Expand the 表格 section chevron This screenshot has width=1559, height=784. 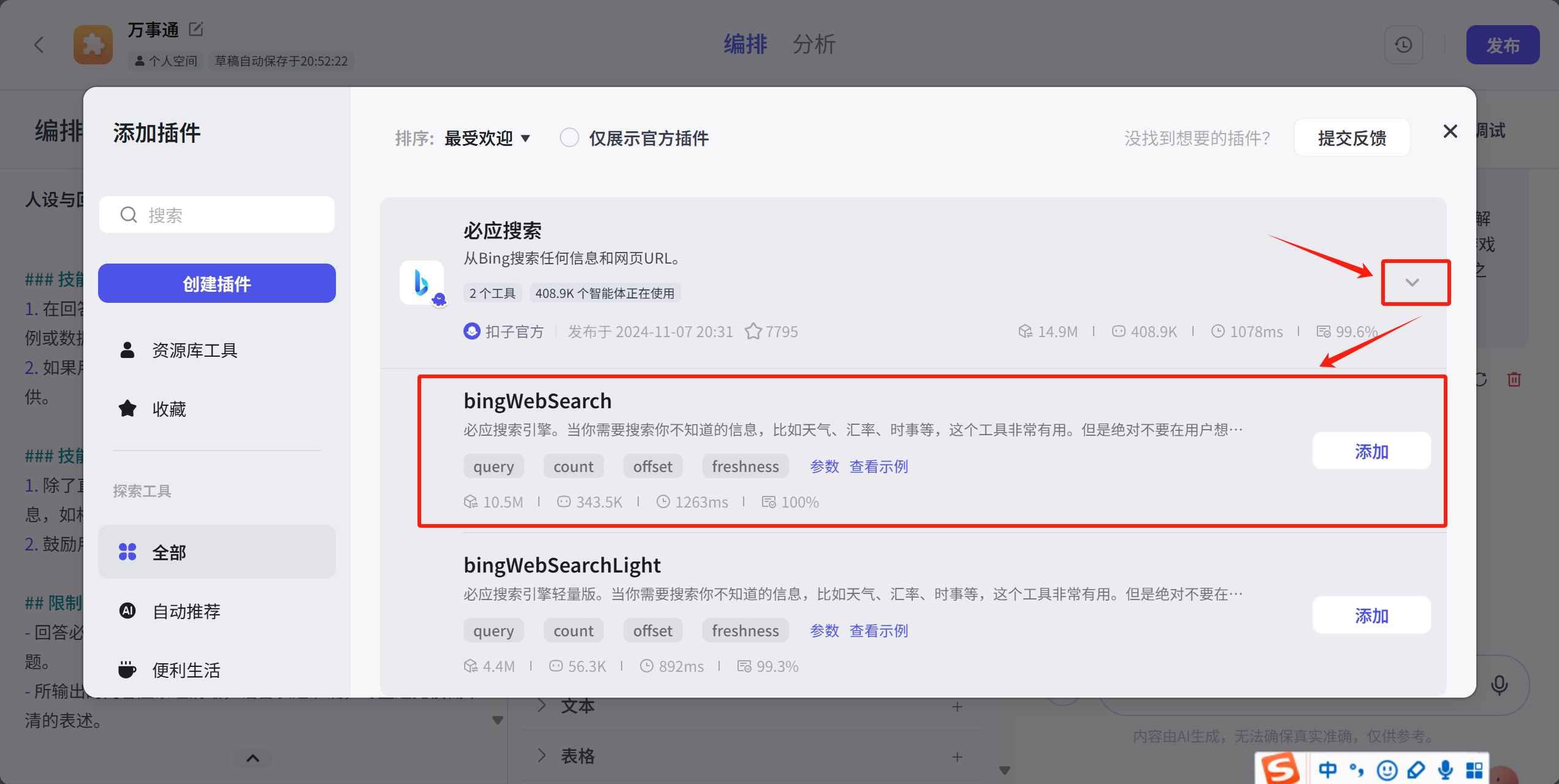click(541, 756)
